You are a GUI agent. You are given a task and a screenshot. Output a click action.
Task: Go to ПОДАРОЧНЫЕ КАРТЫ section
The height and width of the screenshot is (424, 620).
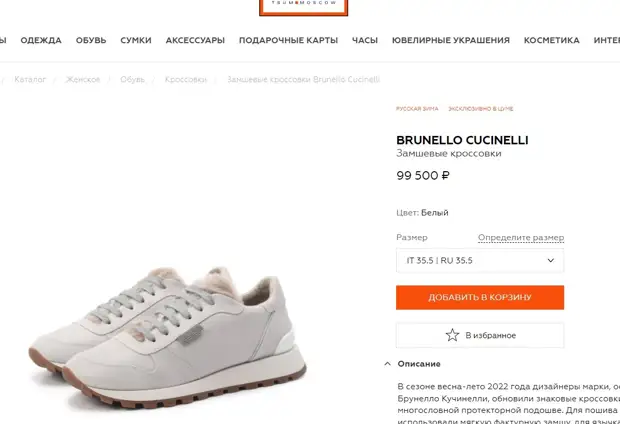[x=288, y=40]
